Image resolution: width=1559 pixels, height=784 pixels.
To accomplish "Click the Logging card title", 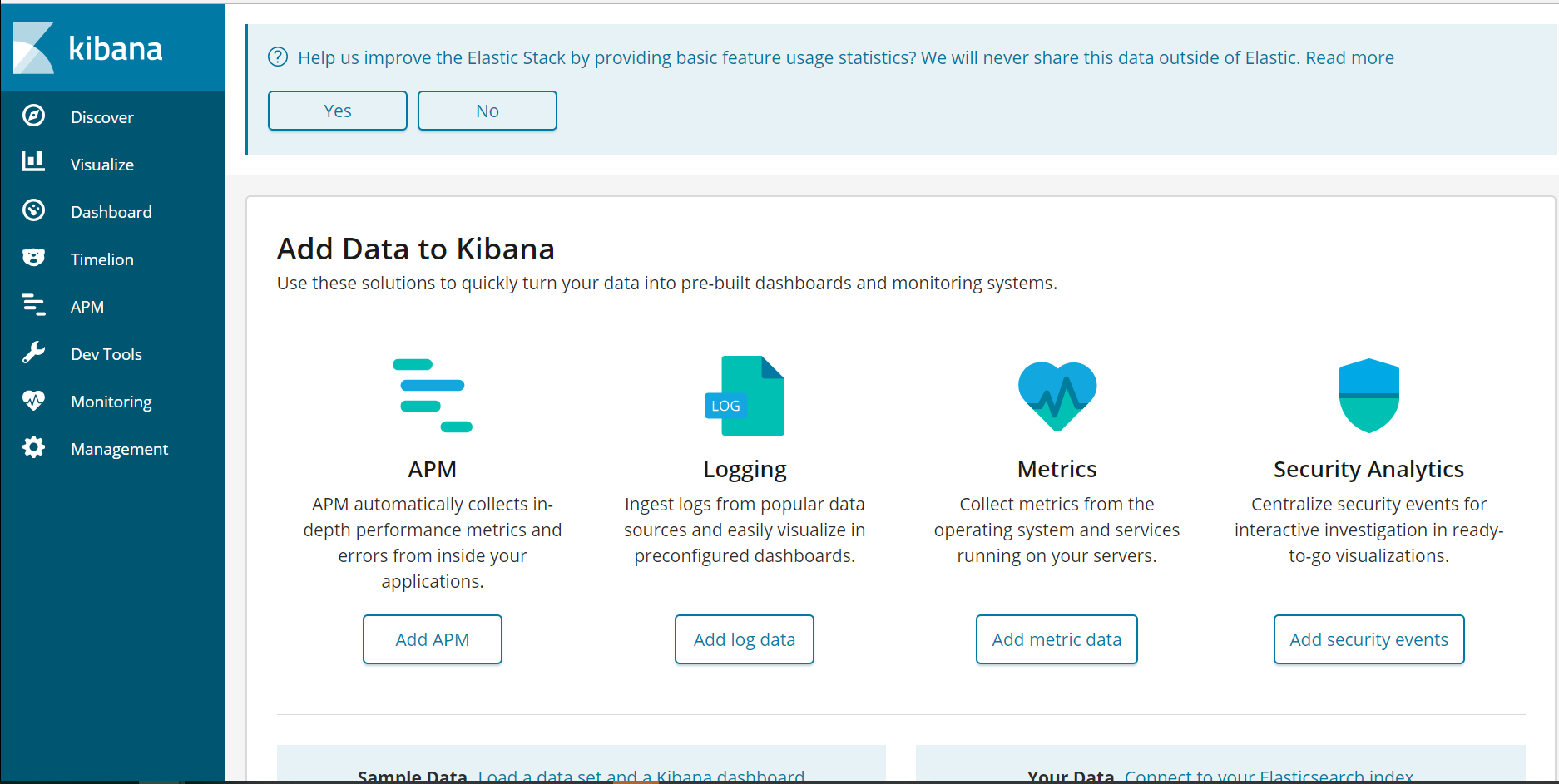I will 745,470.
